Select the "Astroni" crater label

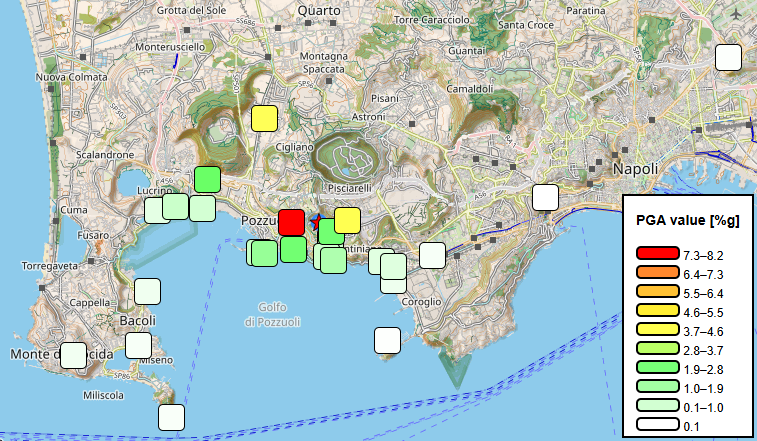(368, 117)
